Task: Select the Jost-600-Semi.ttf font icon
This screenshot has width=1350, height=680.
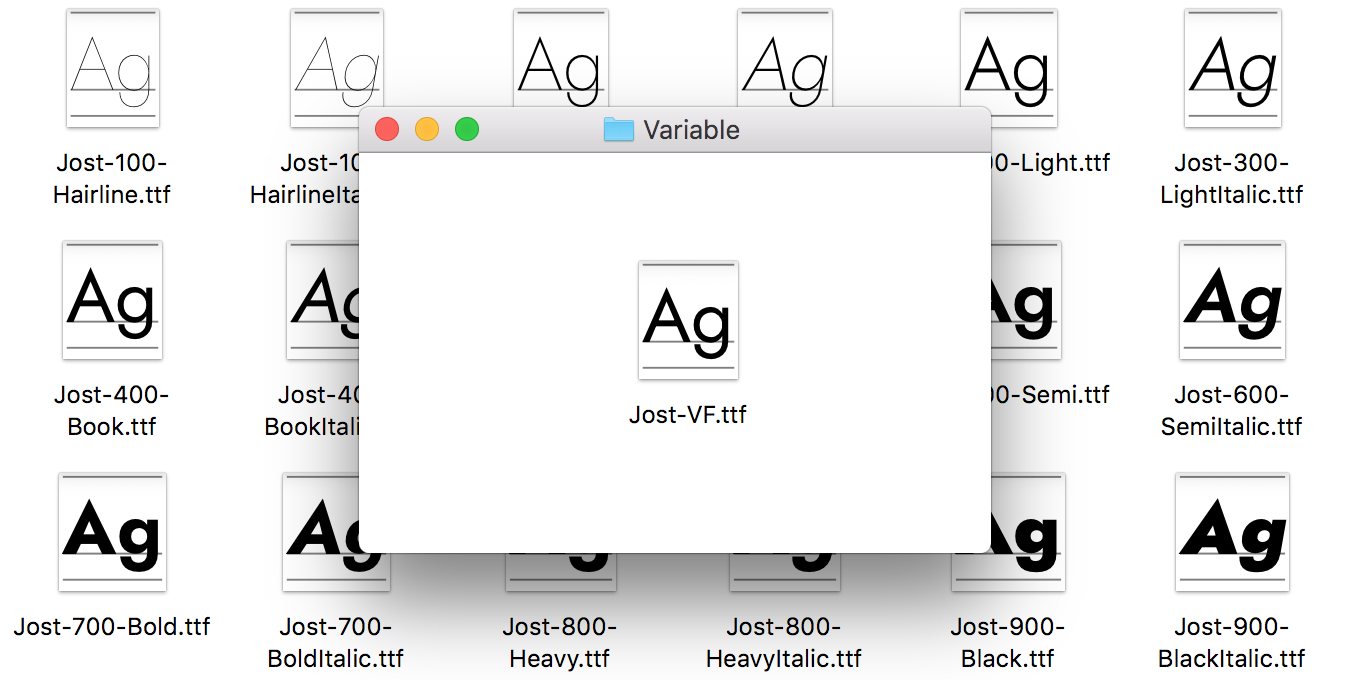Action: (x=1026, y=300)
